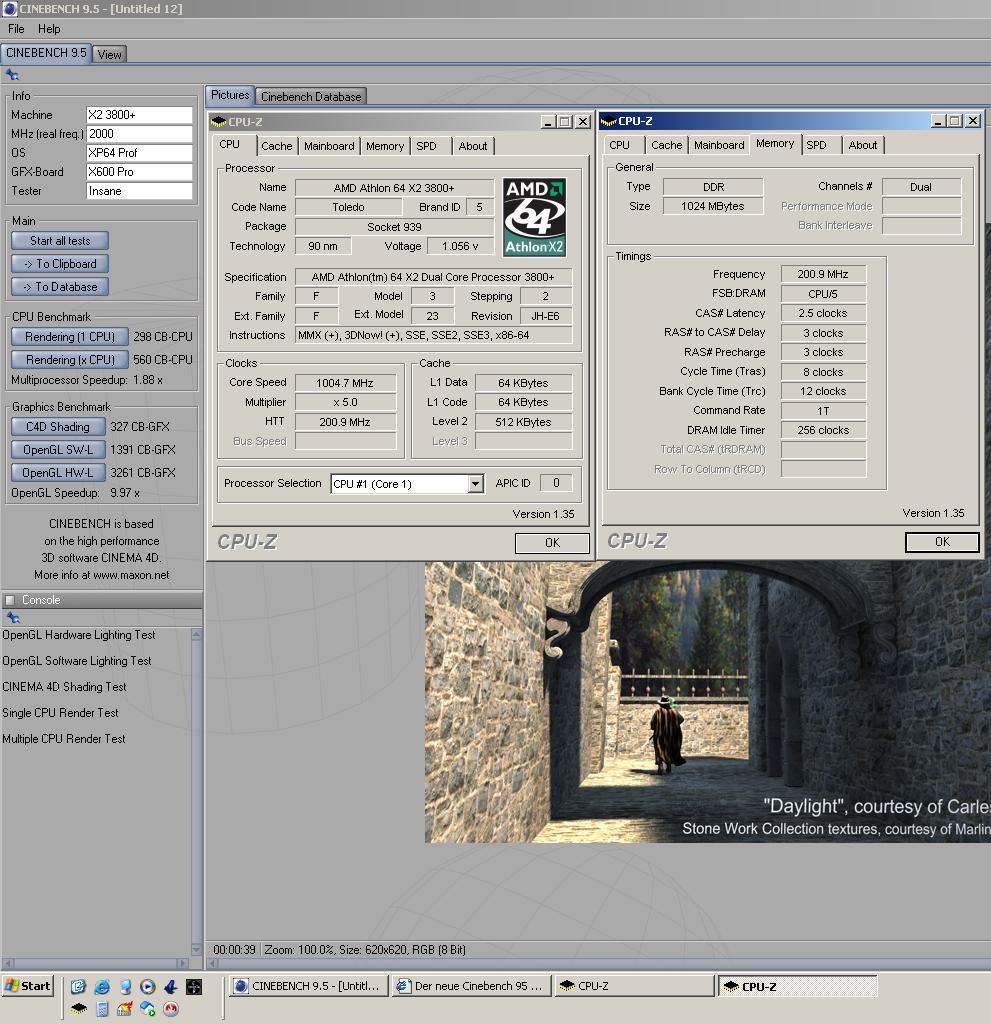Open the SPD tab in left CPU-Z window

click(x=427, y=146)
